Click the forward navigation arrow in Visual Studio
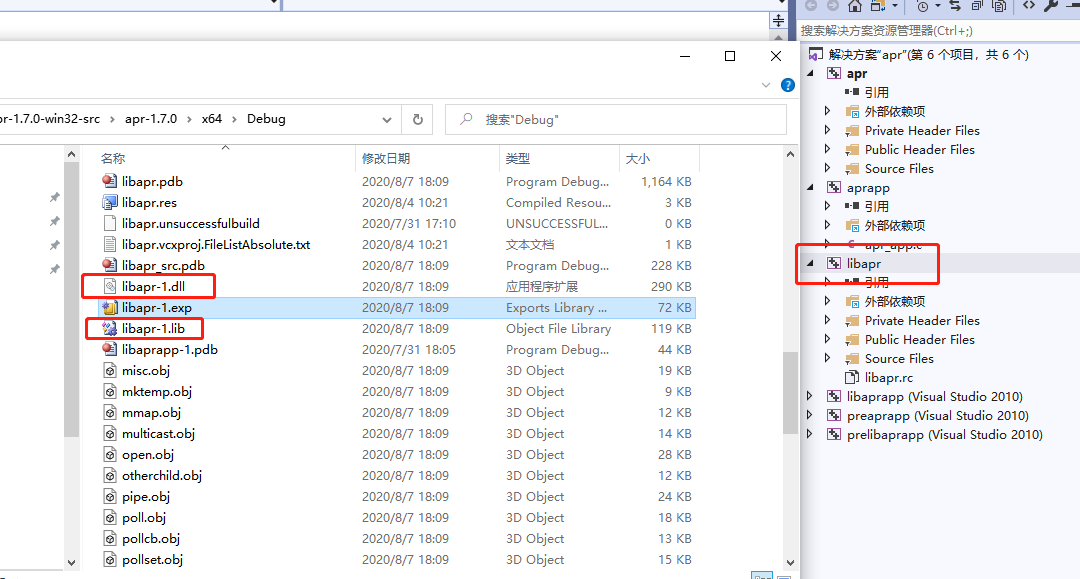Image resolution: width=1080 pixels, height=579 pixels. (x=833, y=8)
